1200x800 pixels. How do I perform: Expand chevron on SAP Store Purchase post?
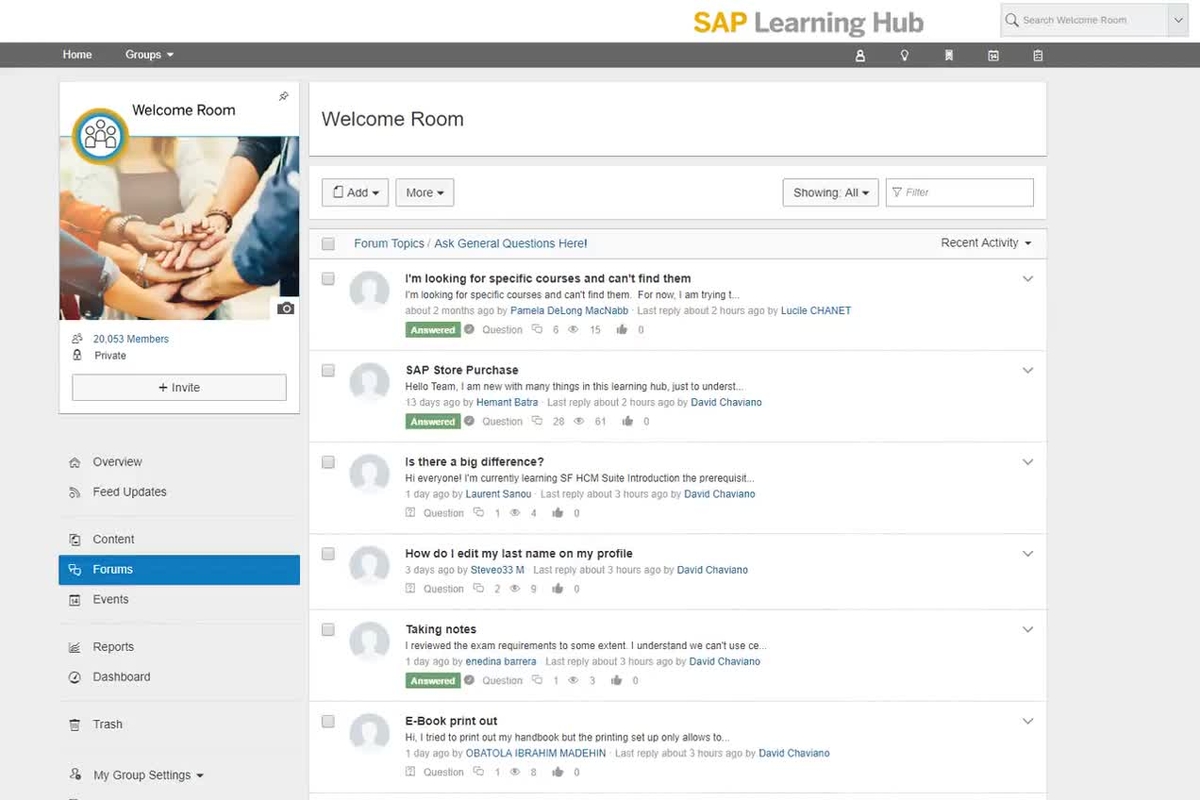[1027, 370]
